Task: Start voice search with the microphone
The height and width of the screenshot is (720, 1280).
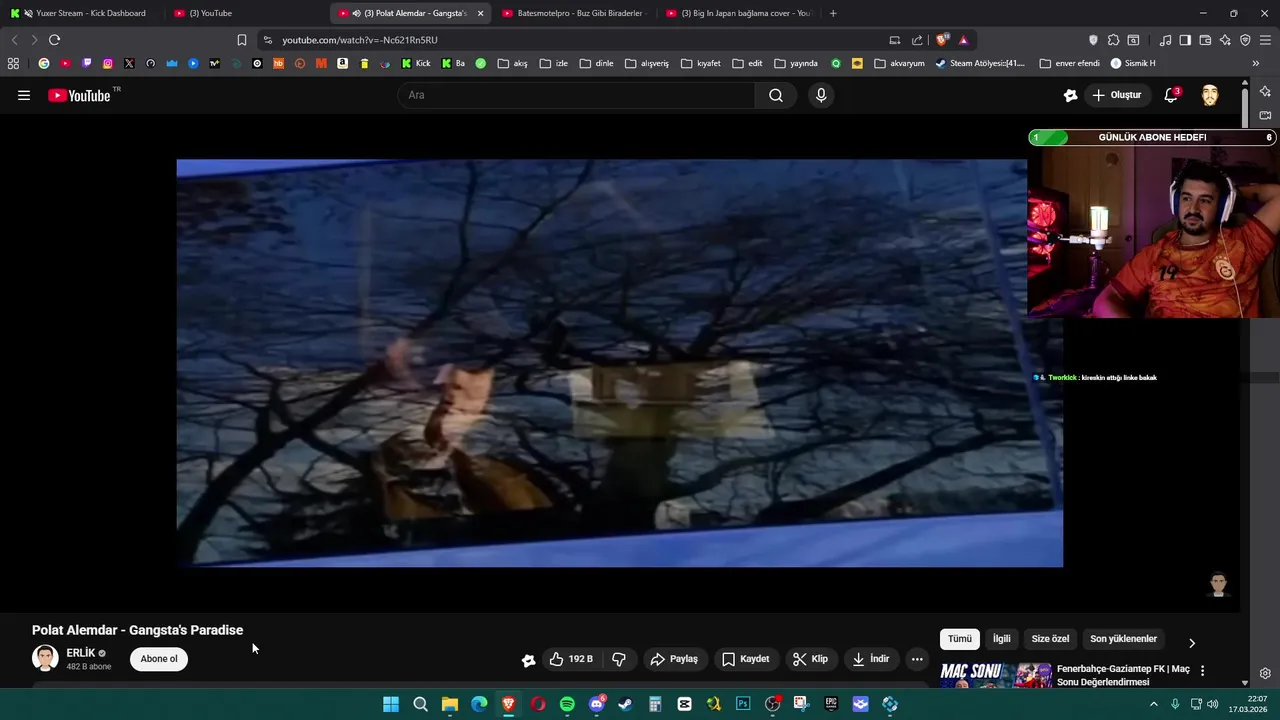Action: 821,95
